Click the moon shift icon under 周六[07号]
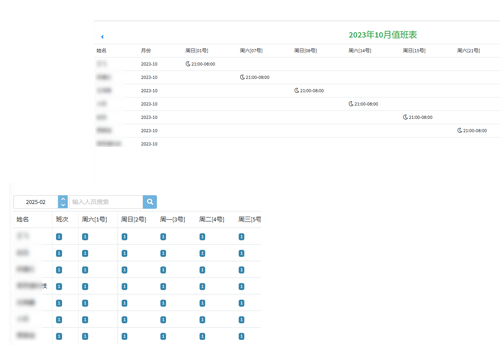The image size is (500, 360). 242,77
